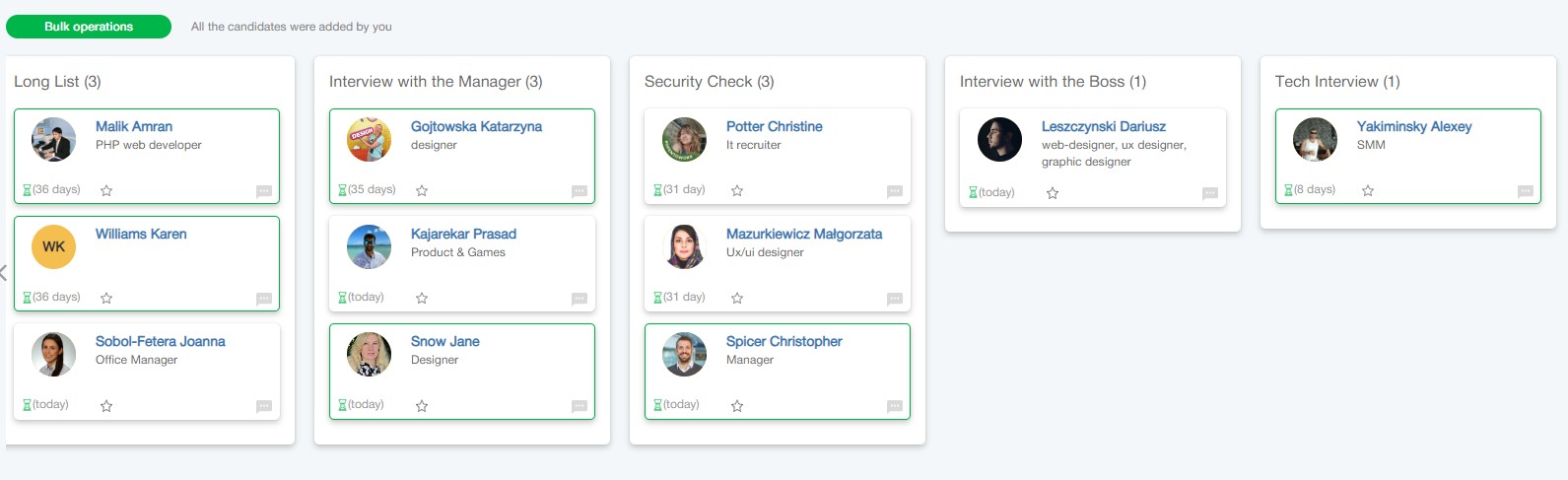
Task: Click the Long List (3) column header
Action: (57, 82)
